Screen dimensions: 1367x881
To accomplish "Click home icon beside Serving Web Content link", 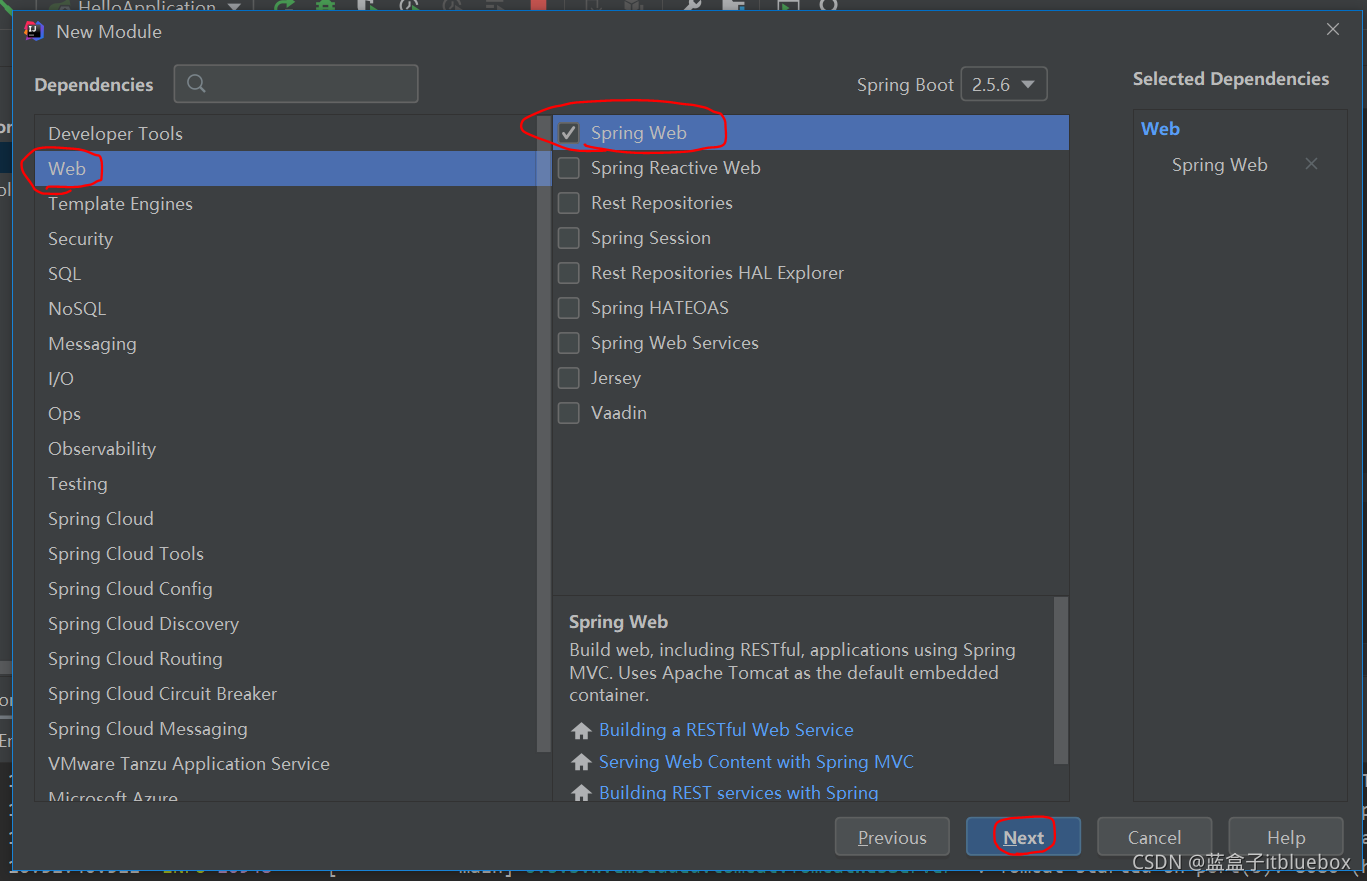I will [x=581, y=763].
